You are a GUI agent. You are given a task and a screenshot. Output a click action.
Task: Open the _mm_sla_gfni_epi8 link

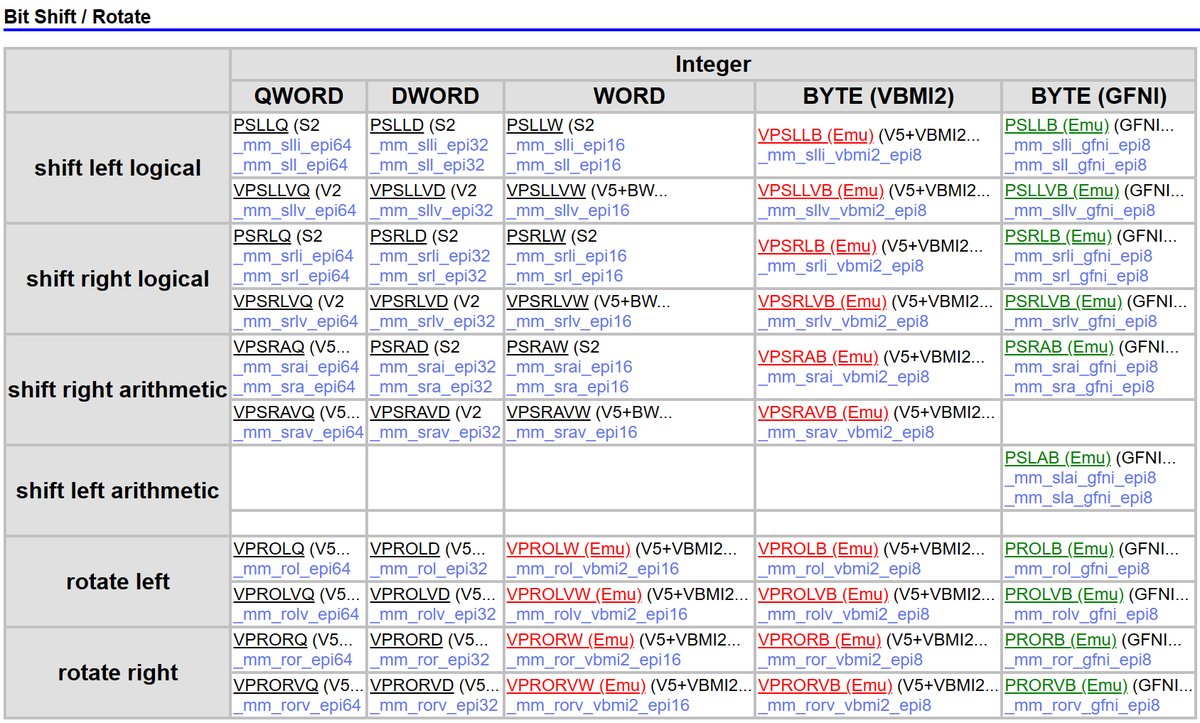1078,498
